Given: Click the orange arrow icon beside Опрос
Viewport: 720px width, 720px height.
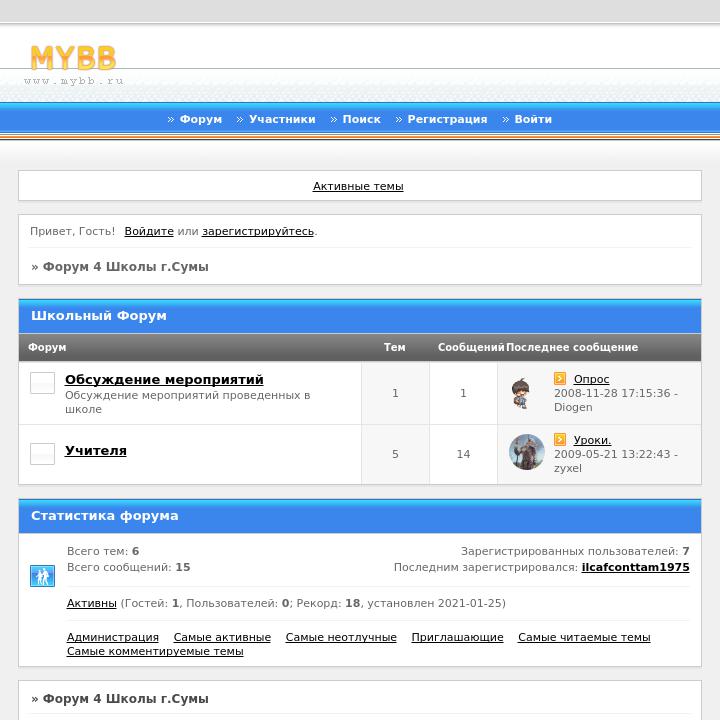Looking at the screenshot, I should click(x=560, y=378).
